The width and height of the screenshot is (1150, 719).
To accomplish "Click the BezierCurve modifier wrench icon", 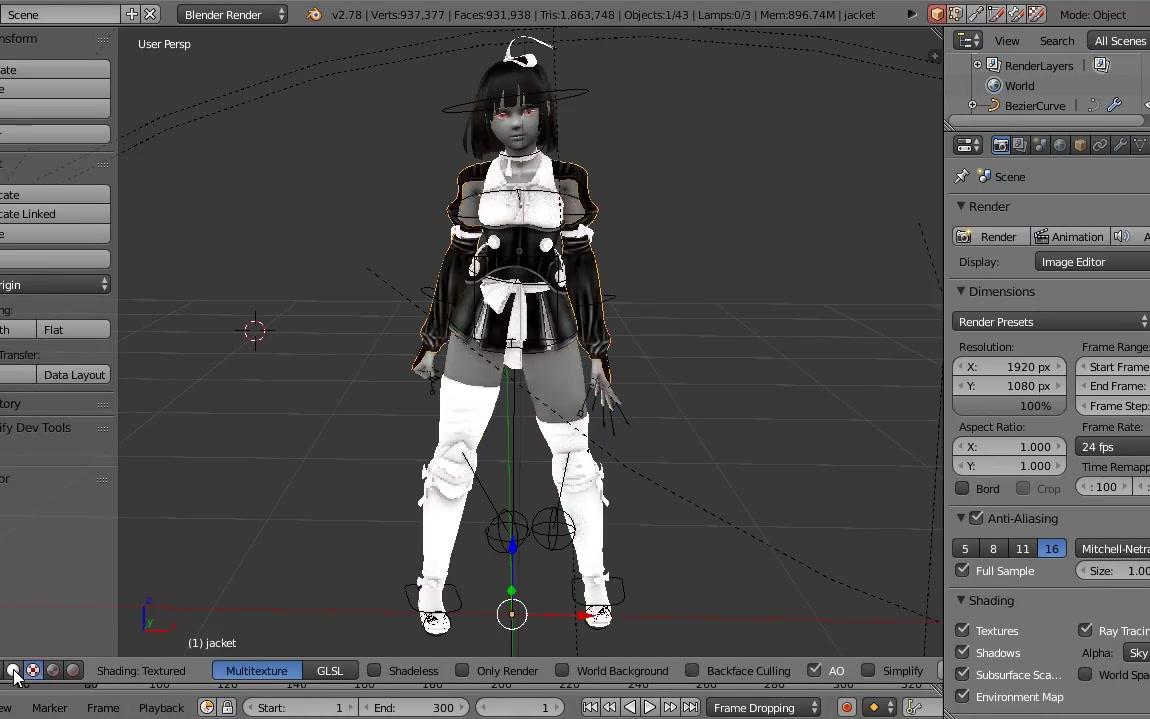I will [1114, 105].
